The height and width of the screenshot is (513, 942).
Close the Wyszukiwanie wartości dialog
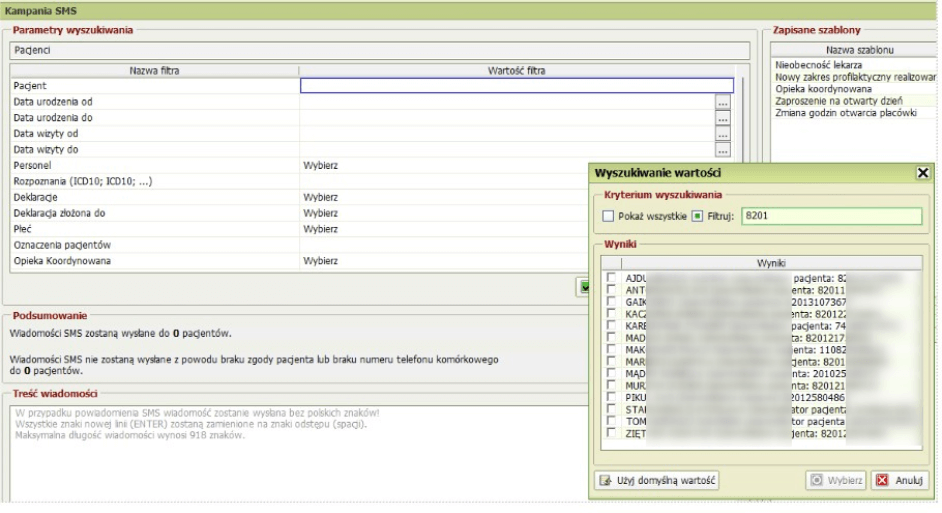922,173
